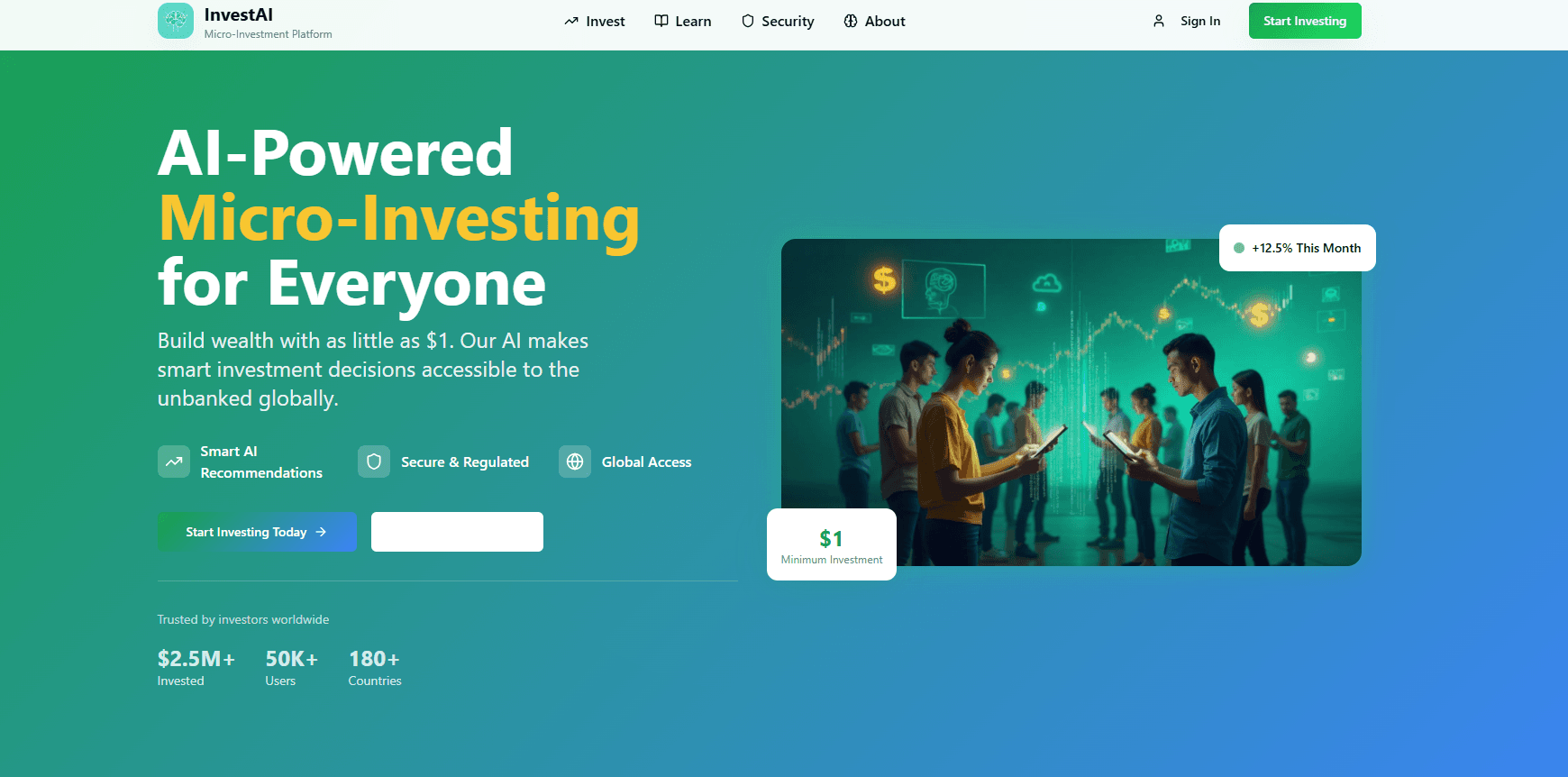1568x777 pixels.
Task: Click the Start Investing Today button
Action: pos(257,532)
